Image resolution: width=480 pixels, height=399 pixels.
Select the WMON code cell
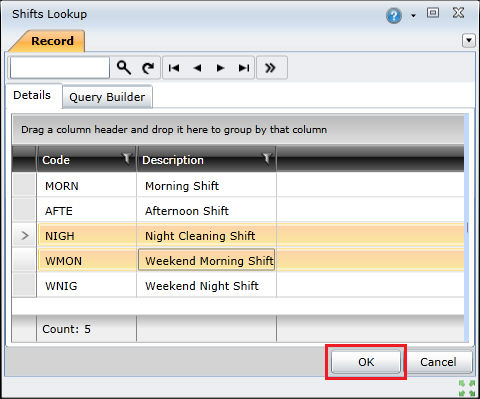pyautogui.click(x=86, y=261)
